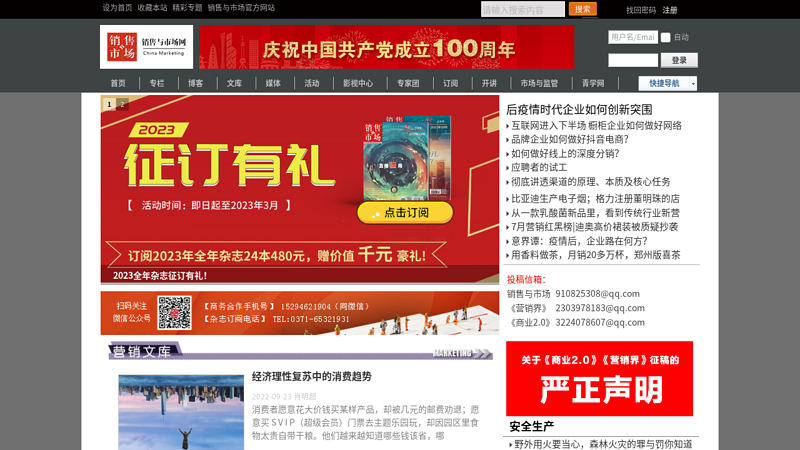Open article 应聘者的试工
The width and height of the screenshot is (800, 450).
539,167
